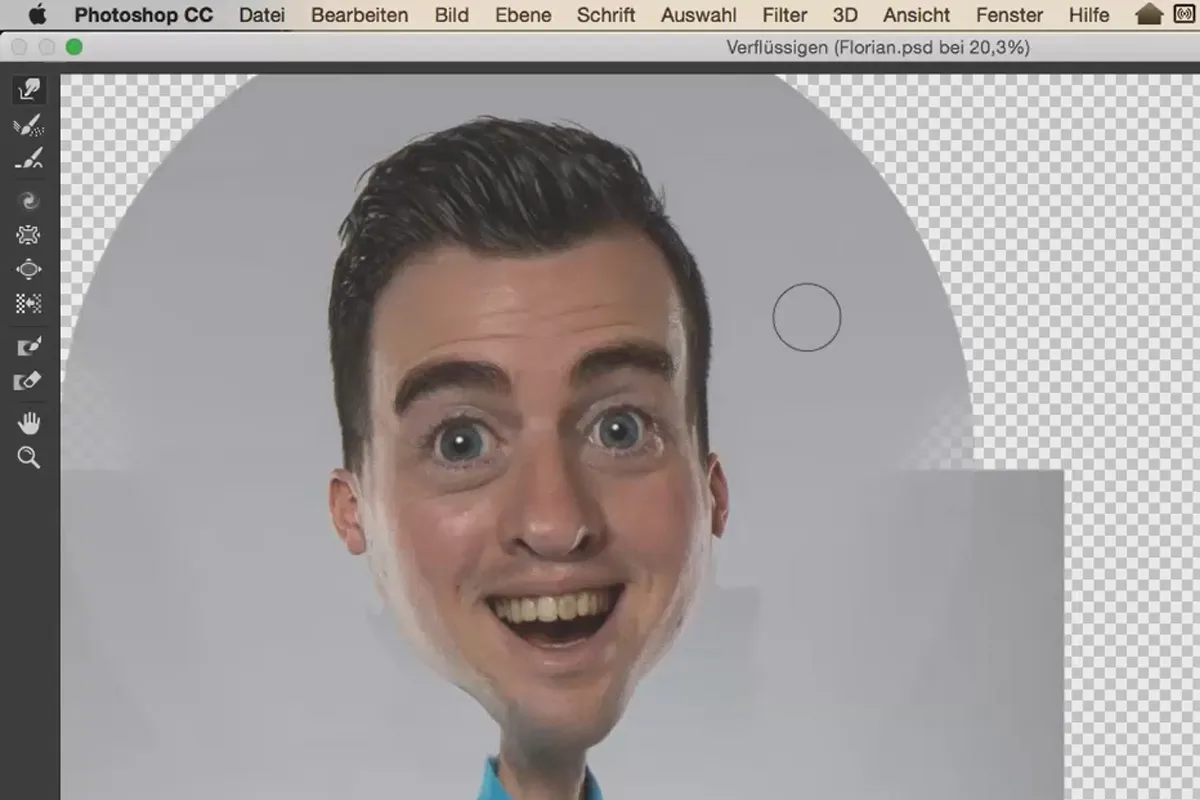The height and width of the screenshot is (800, 1200).
Task: Select the Forward Warp tool
Action: tap(29, 90)
